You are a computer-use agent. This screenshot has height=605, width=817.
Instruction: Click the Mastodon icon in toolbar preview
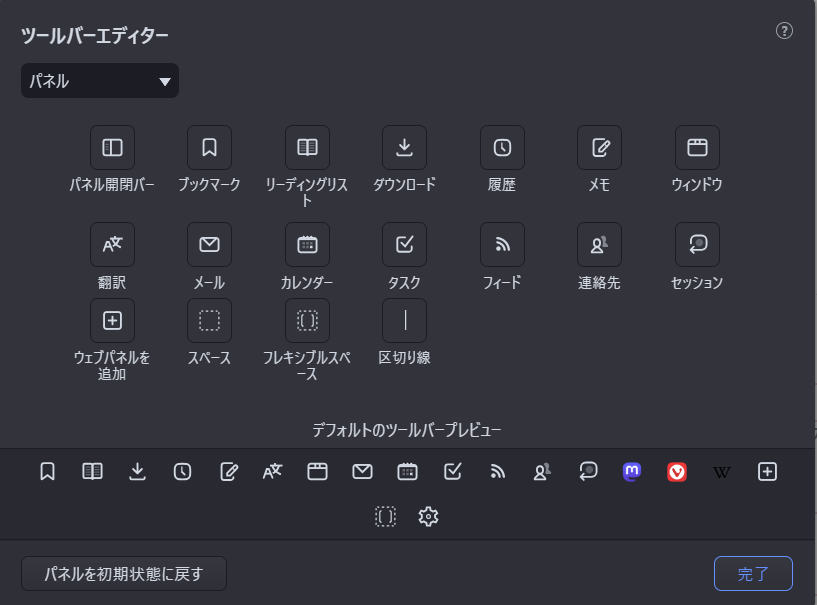coord(632,472)
